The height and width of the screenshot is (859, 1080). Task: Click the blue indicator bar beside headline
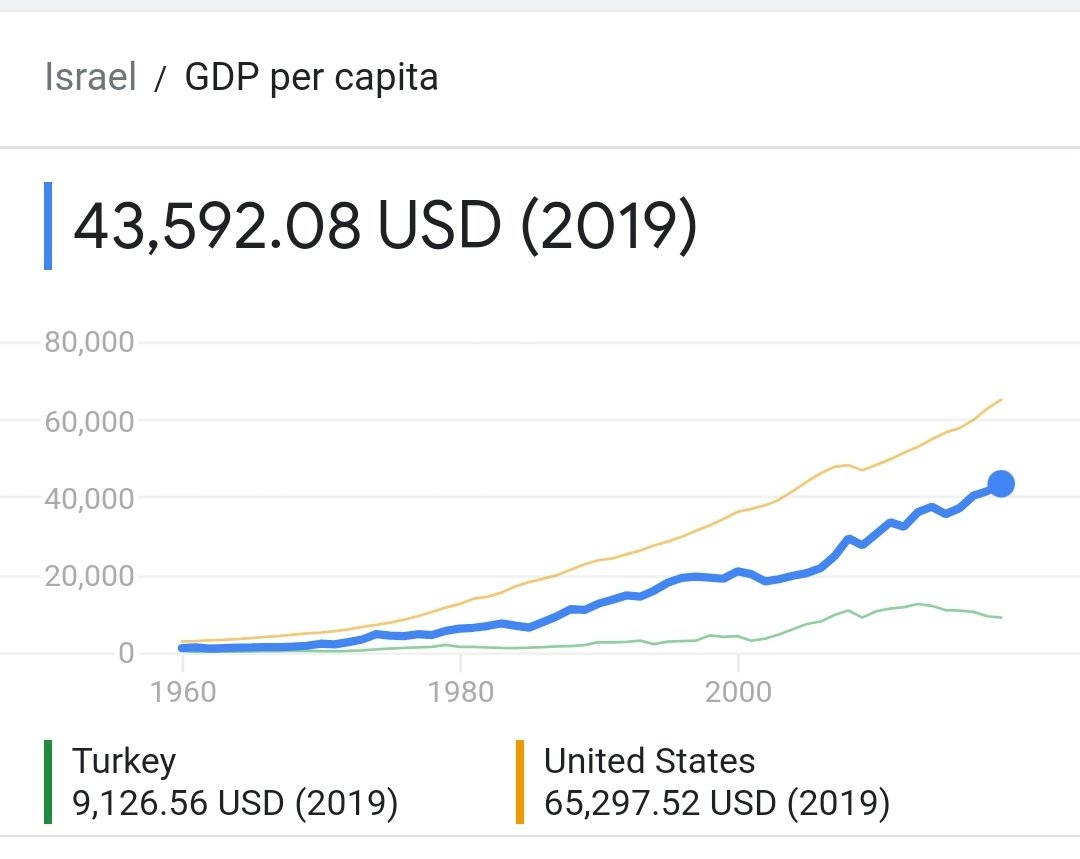point(48,226)
